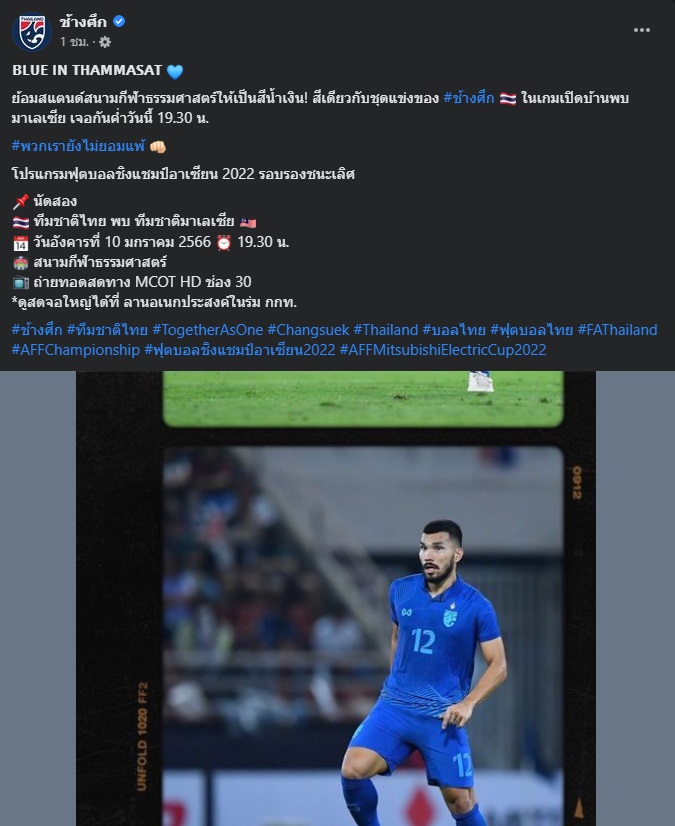Open the #Thailand hashtag
675x826 pixels.
coord(386,330)
